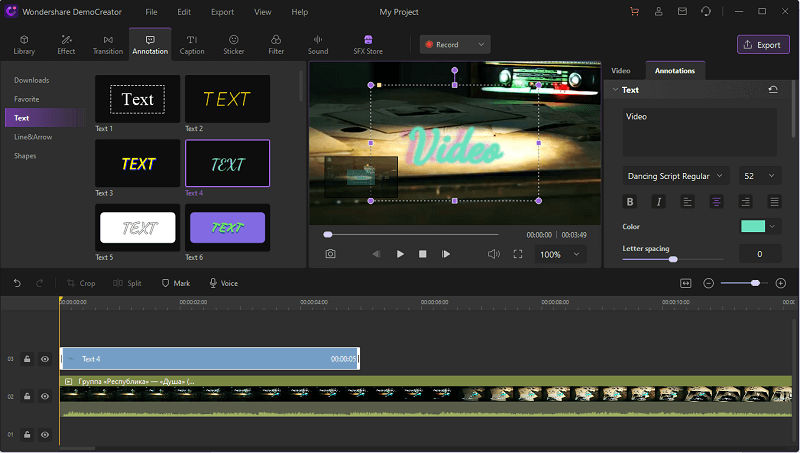This screenshot has width=800, height=453.
Task: Lock track 01
Action: pos(27,435)
